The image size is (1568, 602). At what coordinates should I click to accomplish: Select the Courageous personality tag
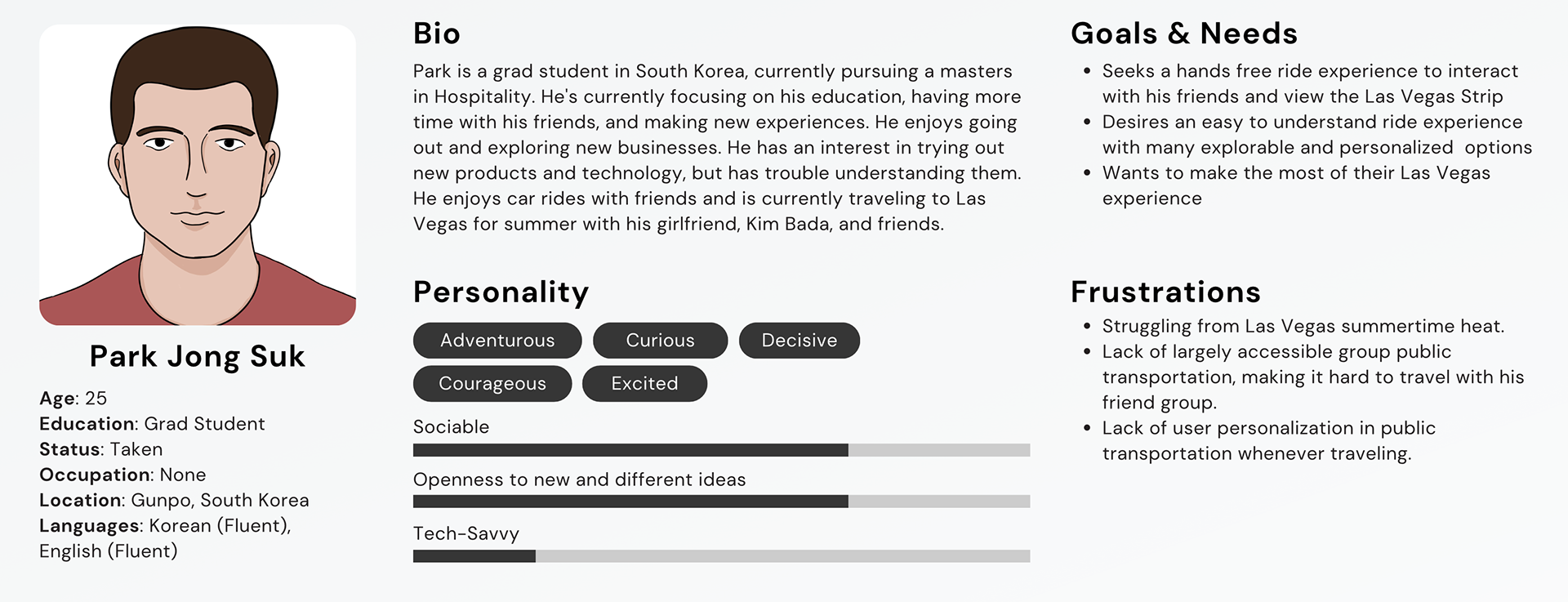tap(492, 384)
